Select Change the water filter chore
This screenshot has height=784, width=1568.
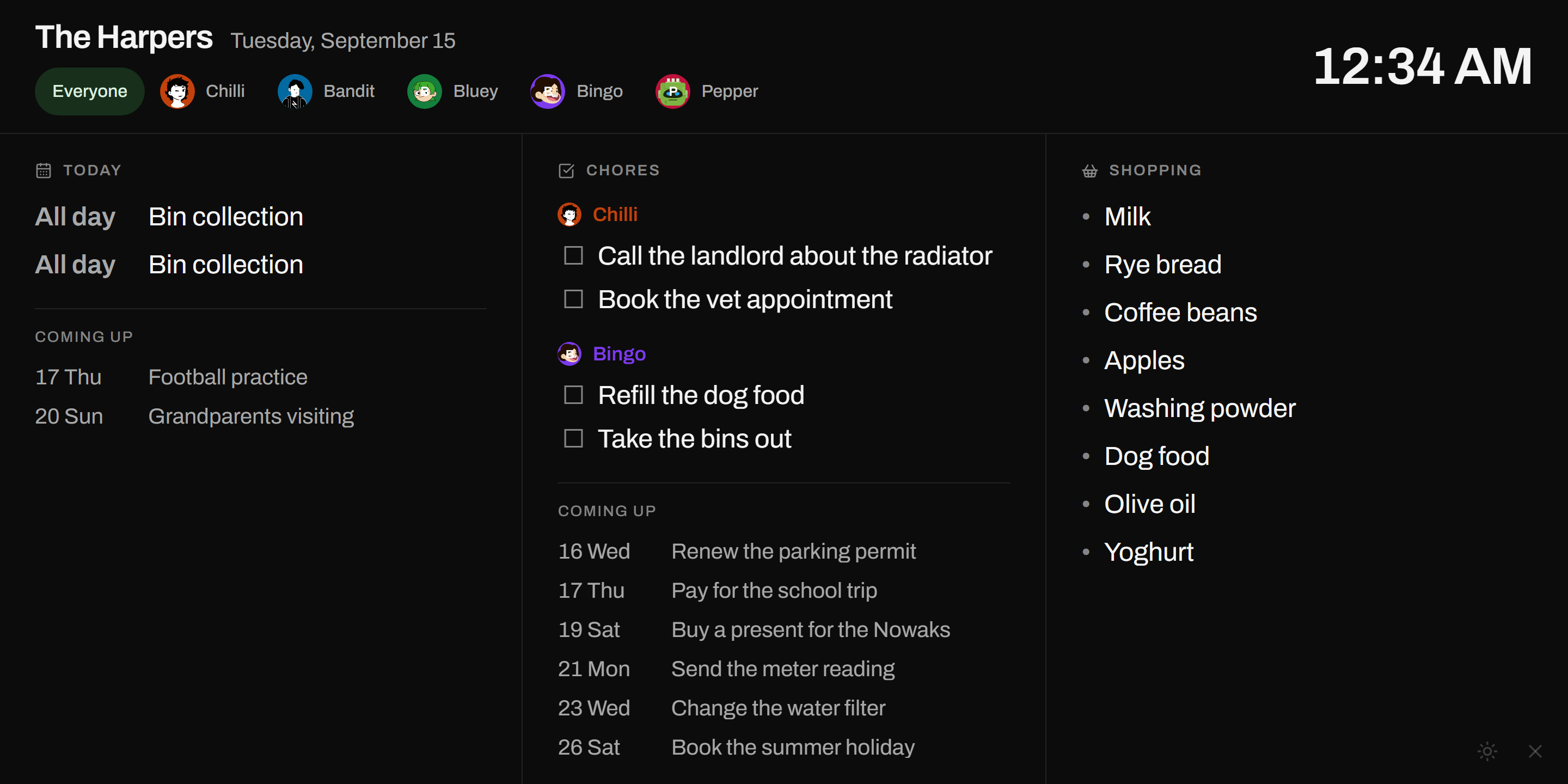(778, 708)
